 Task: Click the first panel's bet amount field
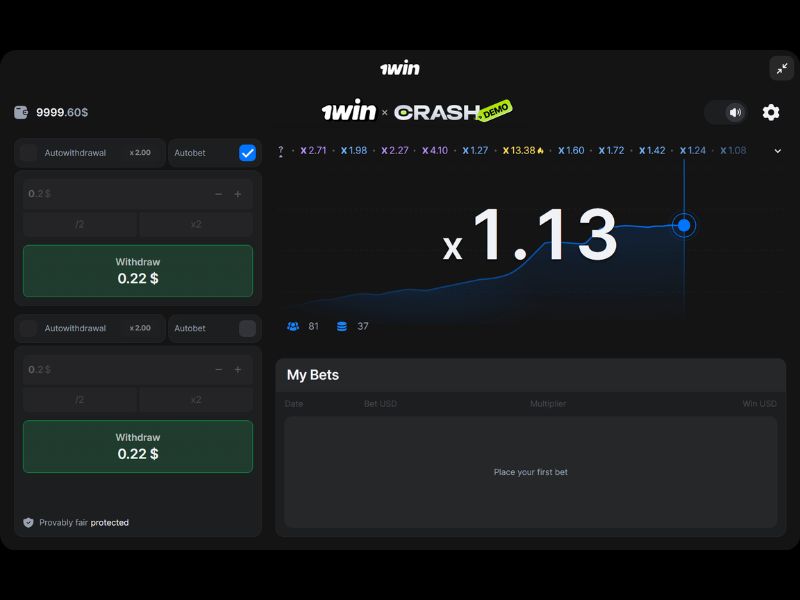[x=110, y=194]
